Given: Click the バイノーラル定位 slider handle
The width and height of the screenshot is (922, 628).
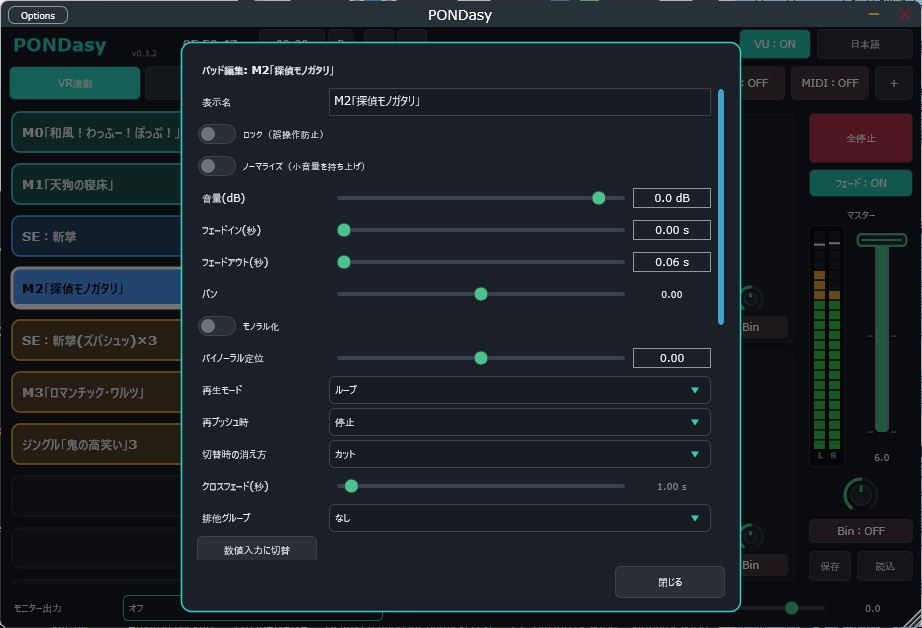Looking at the screenshot, I should point(480,358).
